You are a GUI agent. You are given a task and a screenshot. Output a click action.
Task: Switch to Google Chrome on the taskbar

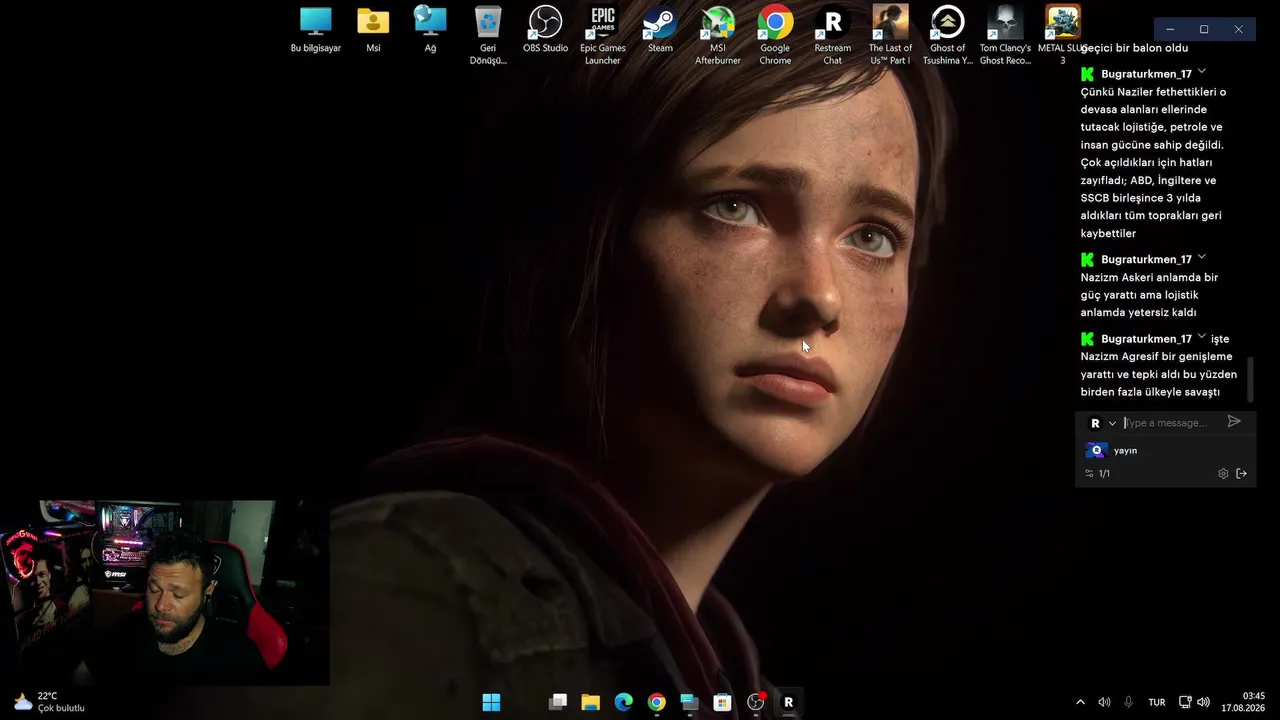[x=657, y=702]
